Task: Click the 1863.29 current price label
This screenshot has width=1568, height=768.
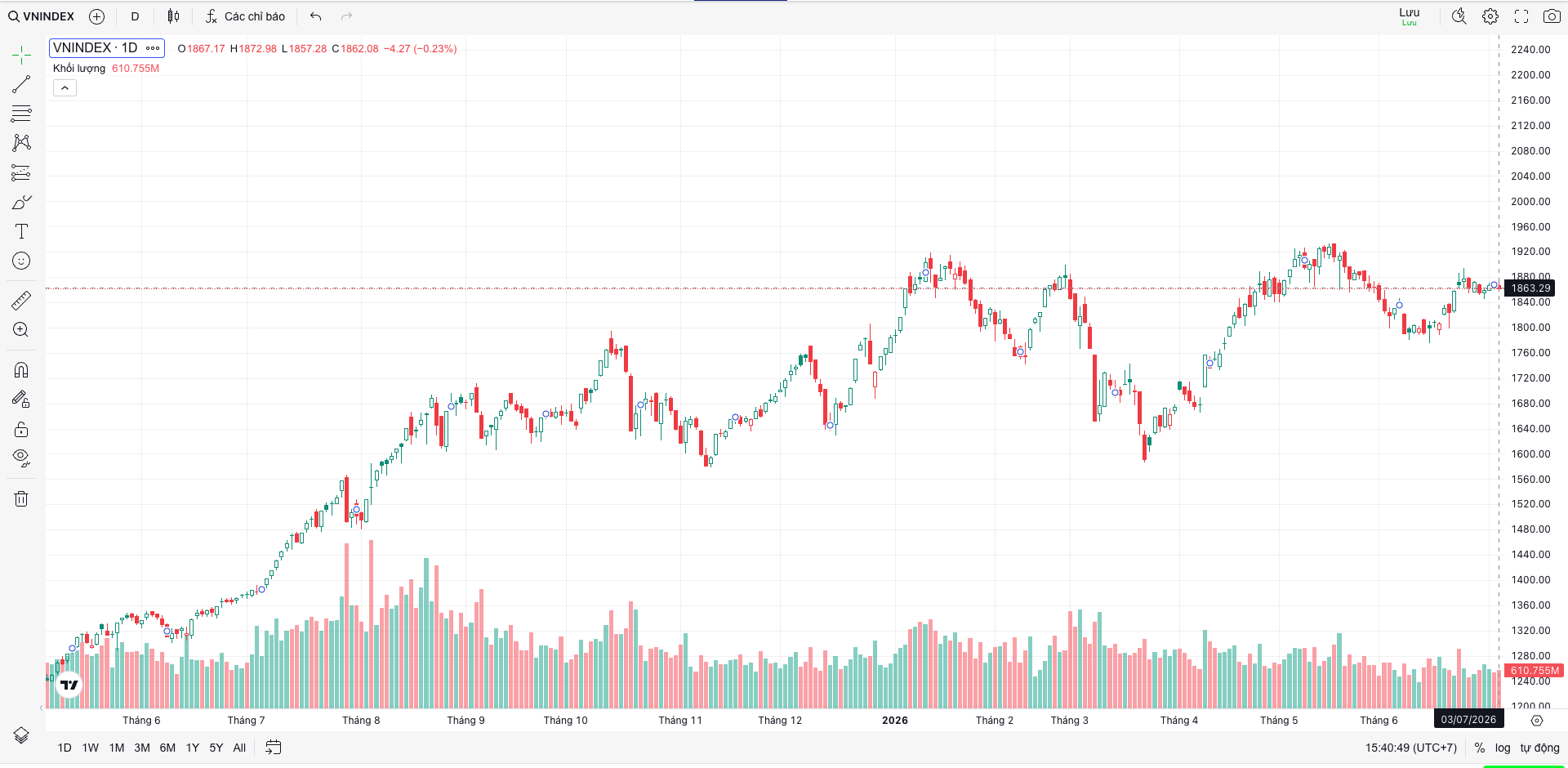Action: click(x=1530, y=288)
